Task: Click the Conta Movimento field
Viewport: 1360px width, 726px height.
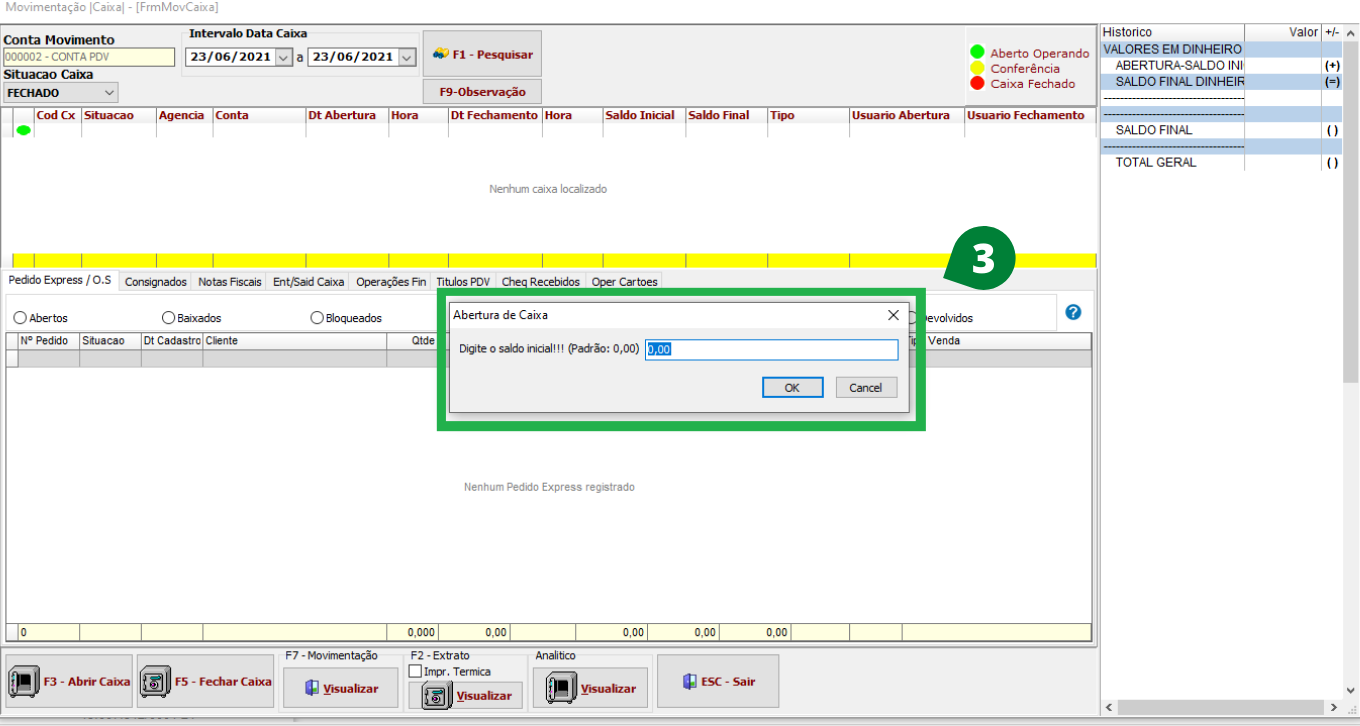Action: coord(89,57)
